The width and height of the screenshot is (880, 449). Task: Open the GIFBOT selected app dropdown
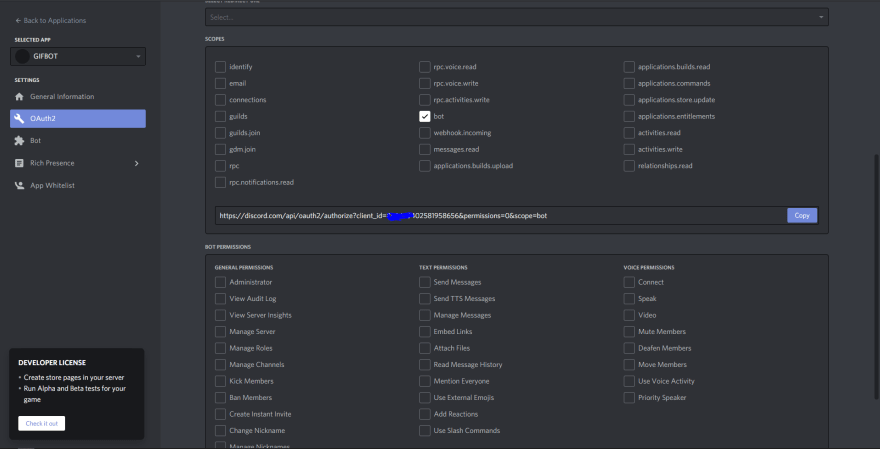[x=78, y=56]
